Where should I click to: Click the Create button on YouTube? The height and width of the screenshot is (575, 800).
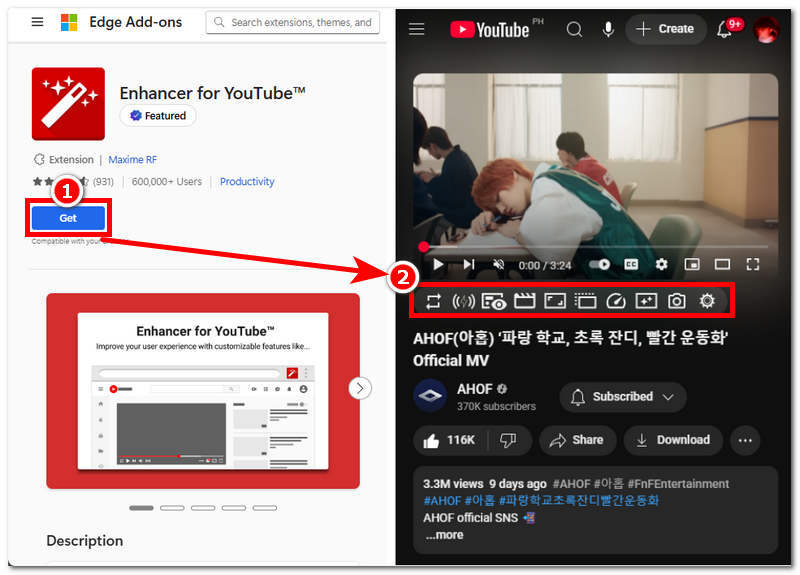pyautogui.click(x=666, y=29)
